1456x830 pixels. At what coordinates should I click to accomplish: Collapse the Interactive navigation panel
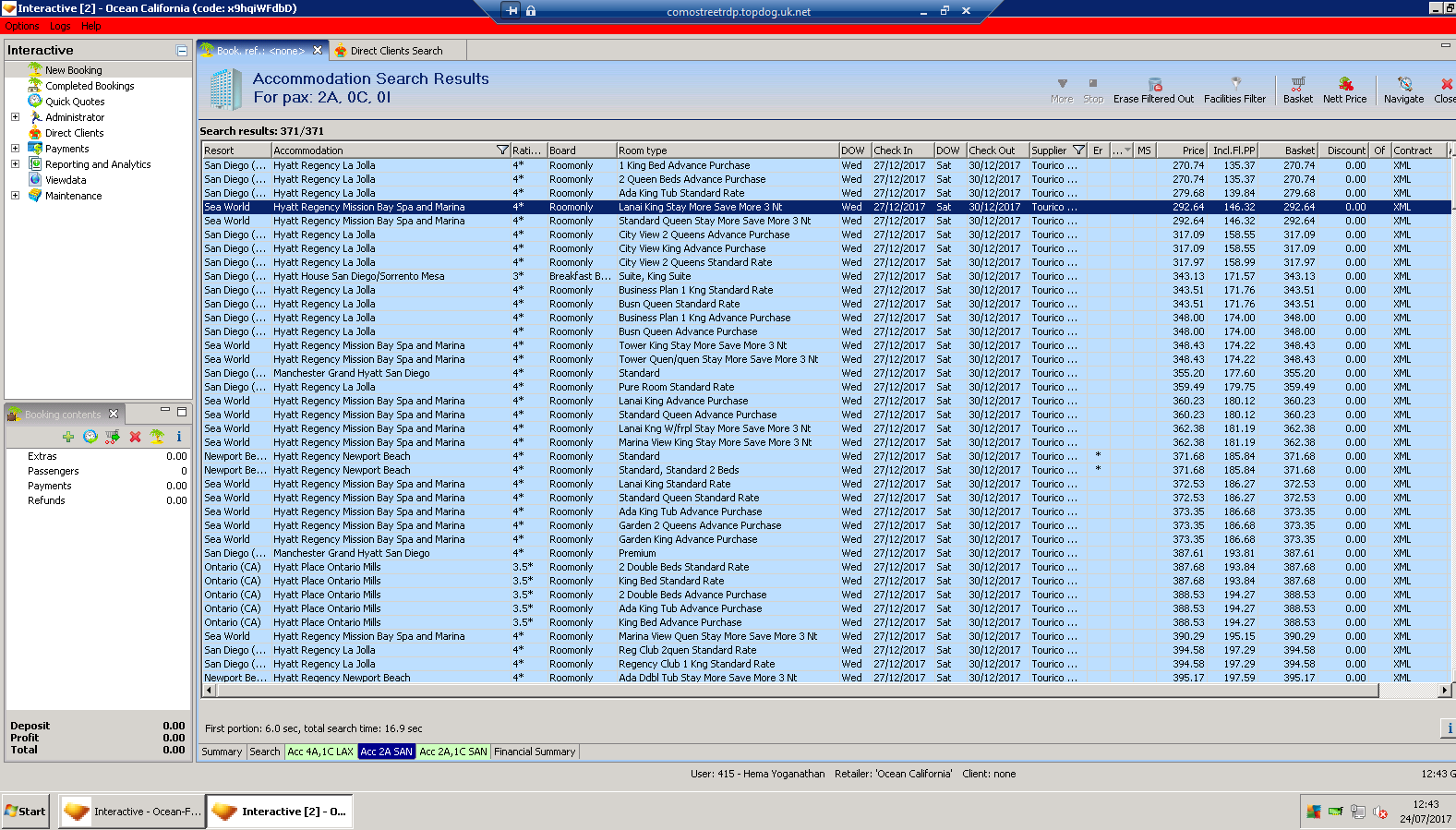pyautogui.click(x=182, y=51)
